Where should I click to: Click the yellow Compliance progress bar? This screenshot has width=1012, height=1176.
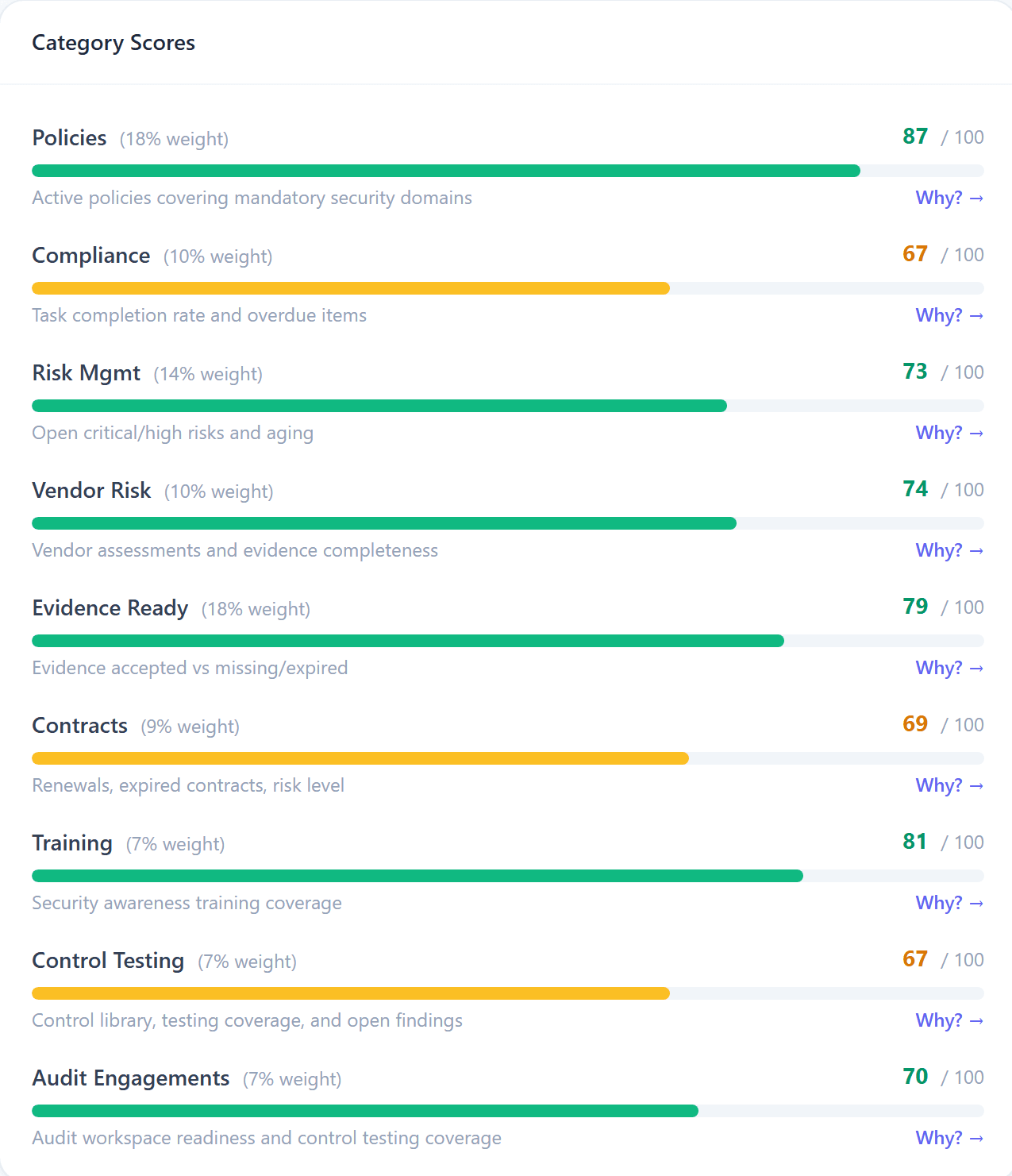pos(351,288)
